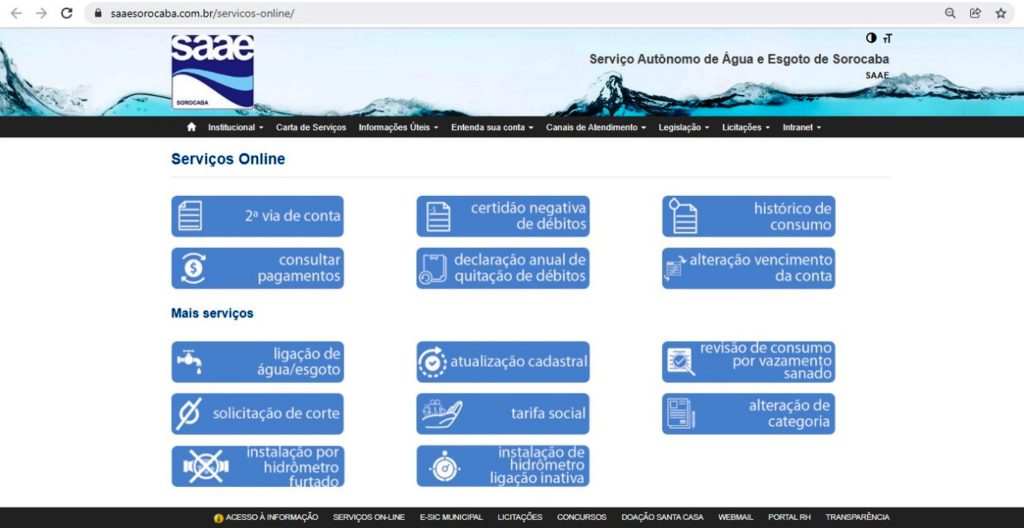Click the SAAE Sorocaba logo
The image size is (1024, 528).
(x=212, y=71)
